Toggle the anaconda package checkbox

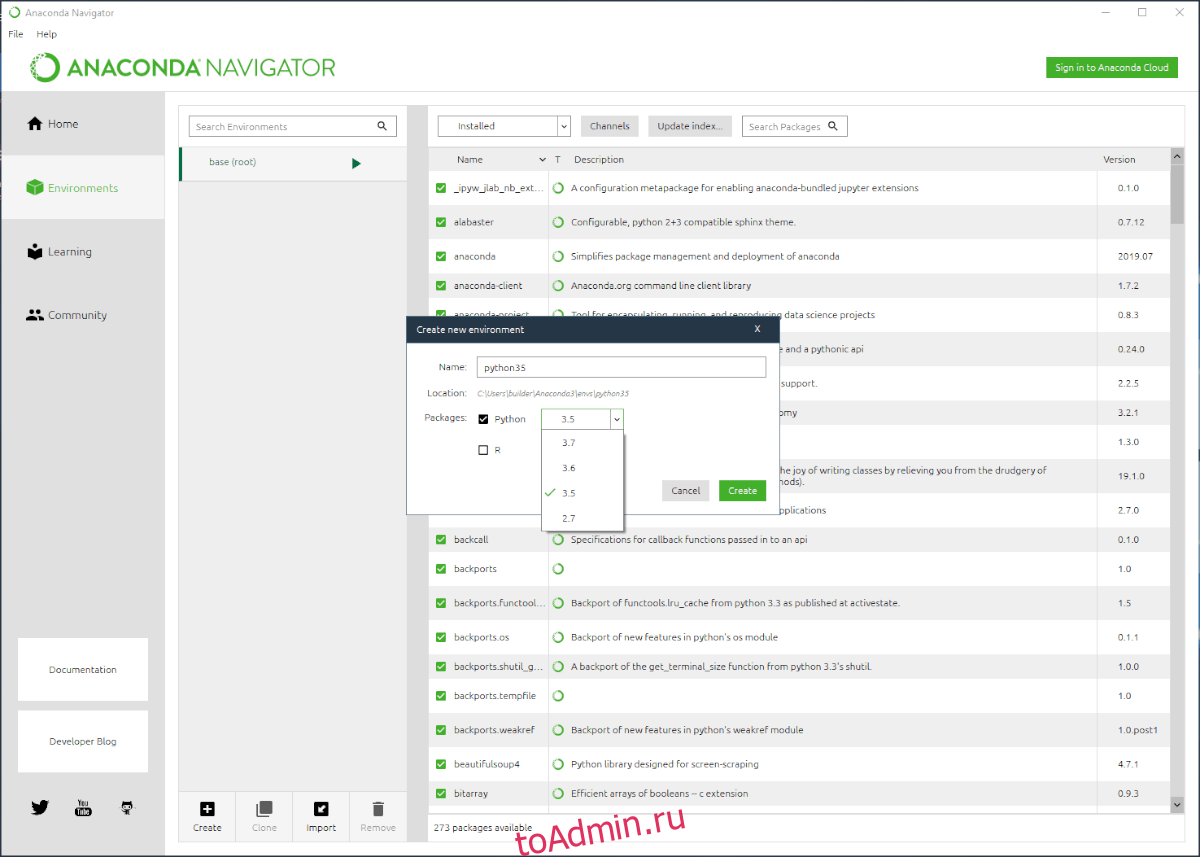[x=441, y=256]
